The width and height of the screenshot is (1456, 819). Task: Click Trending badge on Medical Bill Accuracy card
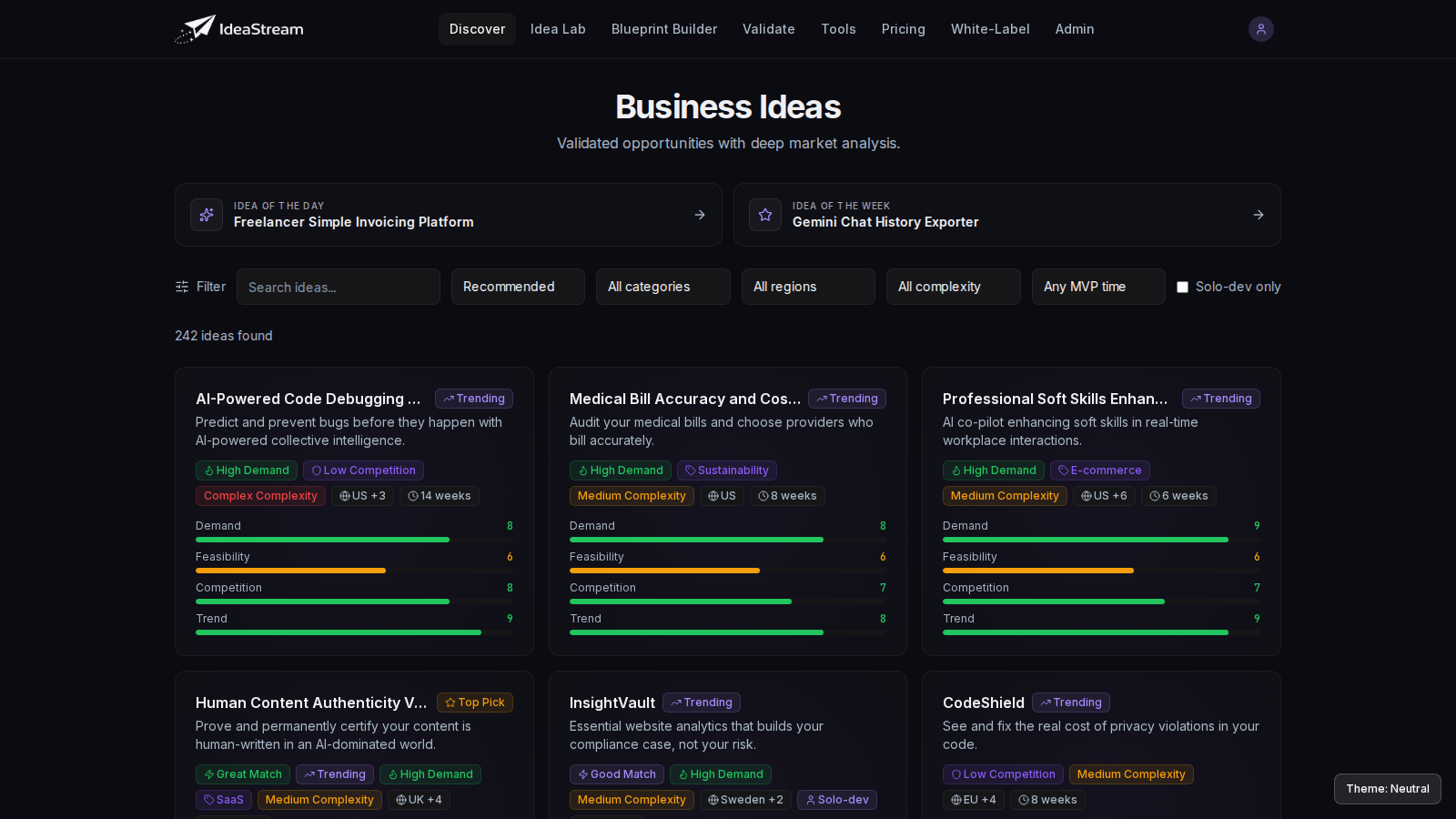[x=847, y=399]
